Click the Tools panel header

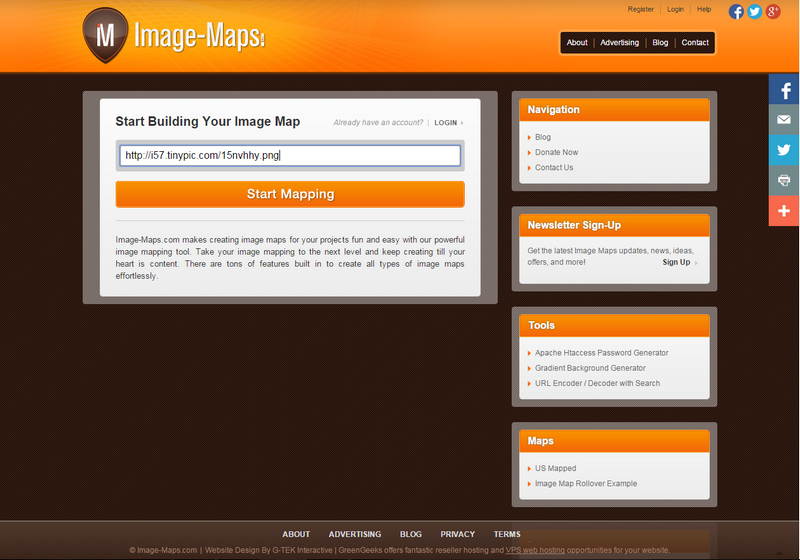pos(614,326)
